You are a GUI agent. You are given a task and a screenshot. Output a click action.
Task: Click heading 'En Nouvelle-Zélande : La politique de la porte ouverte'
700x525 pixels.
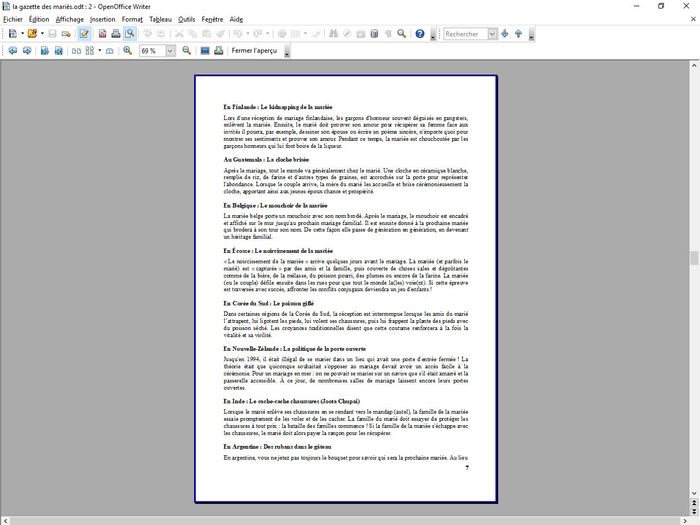[x=295, y=349]
